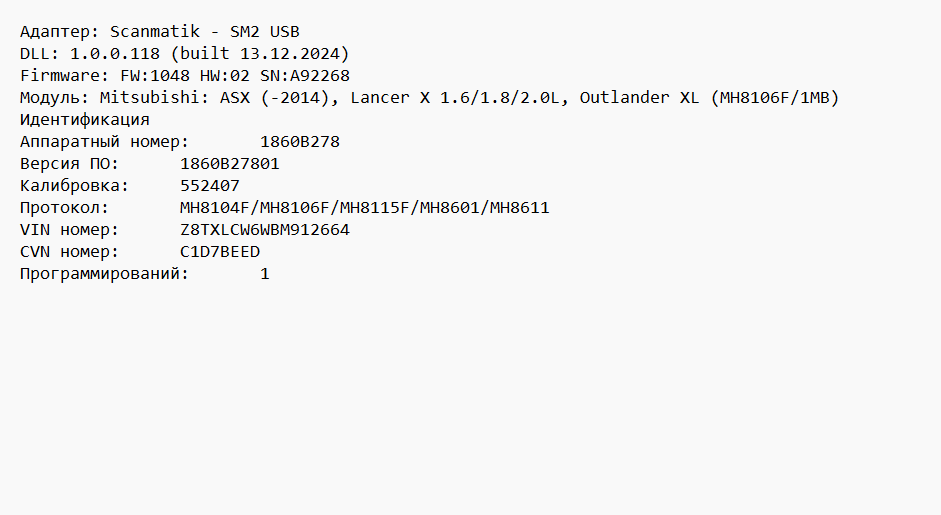This screenshot has width=941, height=515.
Task: Click the CVN value C1D7BEED
Action: coord(220,252)
